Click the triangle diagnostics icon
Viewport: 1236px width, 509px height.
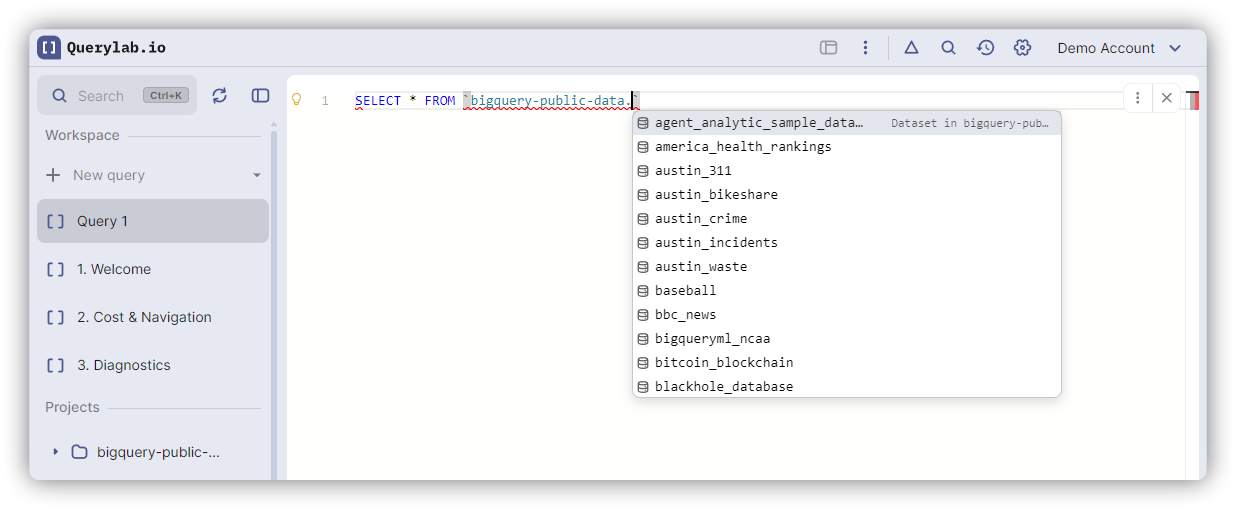(x=911, y=48)
